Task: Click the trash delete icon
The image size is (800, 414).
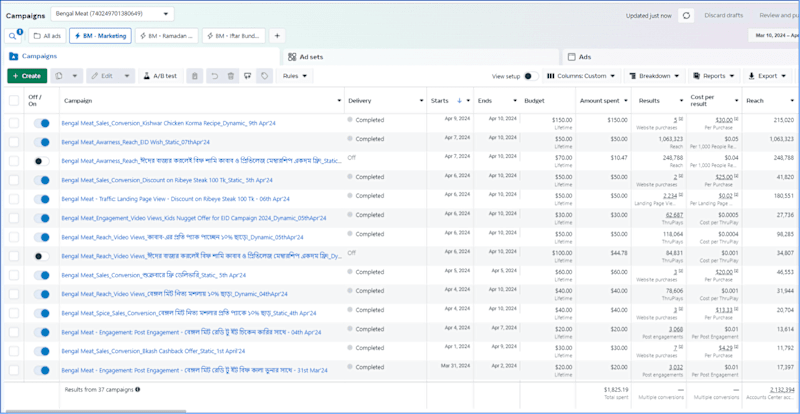Action: click(231, 76)
